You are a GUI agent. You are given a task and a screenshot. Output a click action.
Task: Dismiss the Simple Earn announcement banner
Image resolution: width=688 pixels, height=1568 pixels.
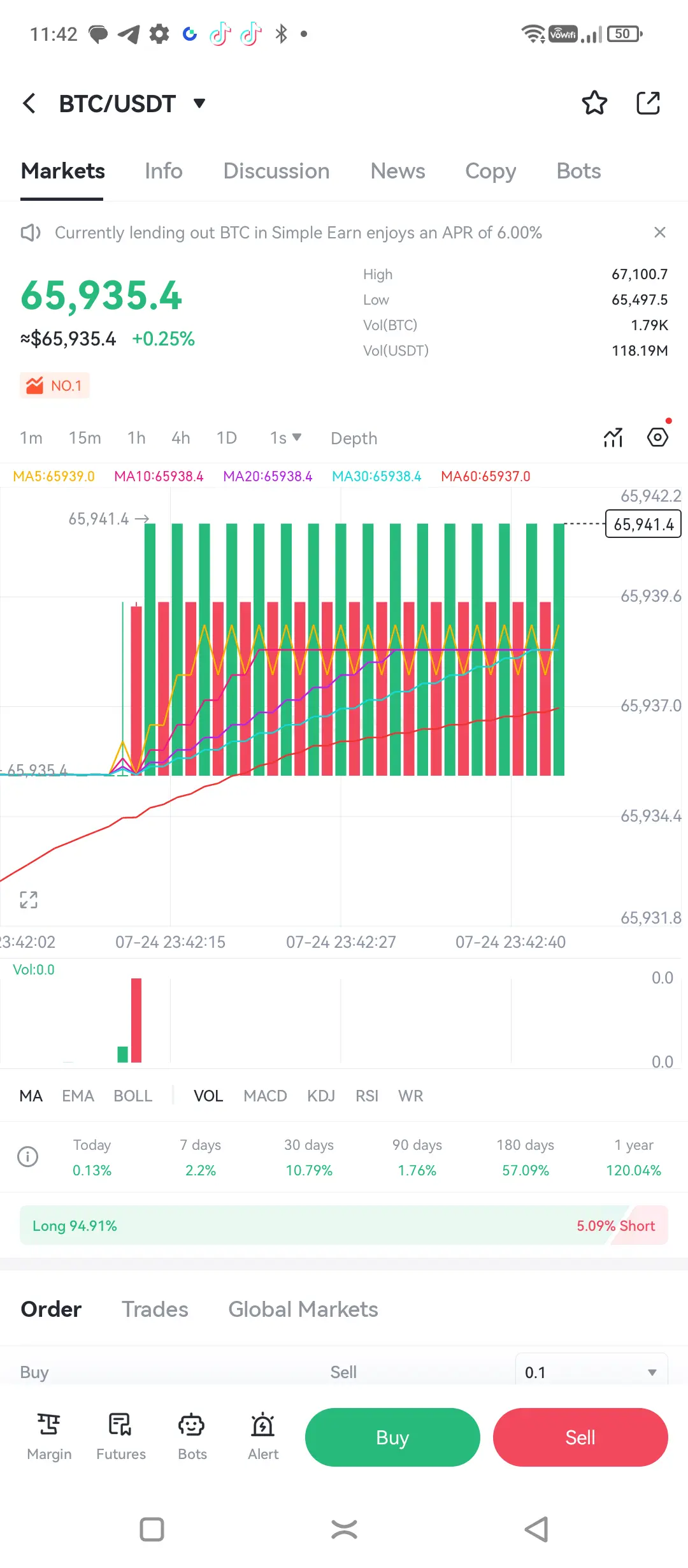pos(660,232)
